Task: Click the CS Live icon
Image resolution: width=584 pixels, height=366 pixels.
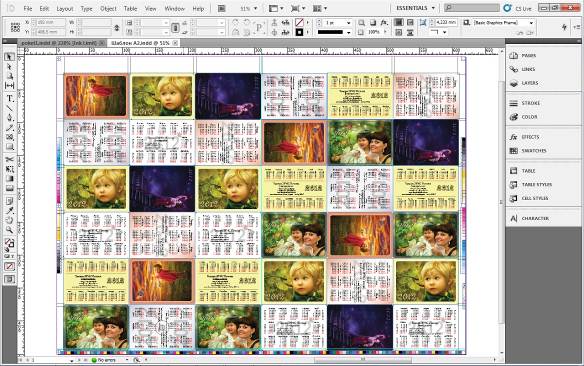Action: (507, 8)
